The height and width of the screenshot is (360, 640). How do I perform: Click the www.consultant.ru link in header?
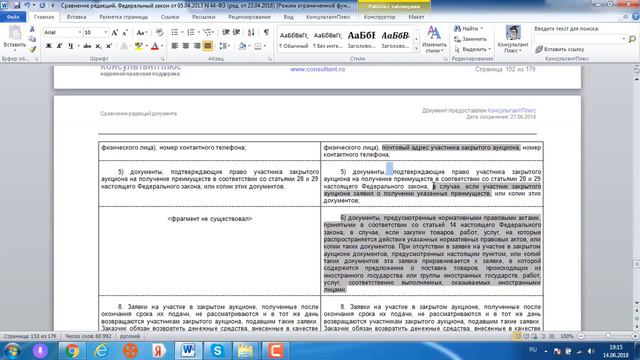click(x=318, y=69)
